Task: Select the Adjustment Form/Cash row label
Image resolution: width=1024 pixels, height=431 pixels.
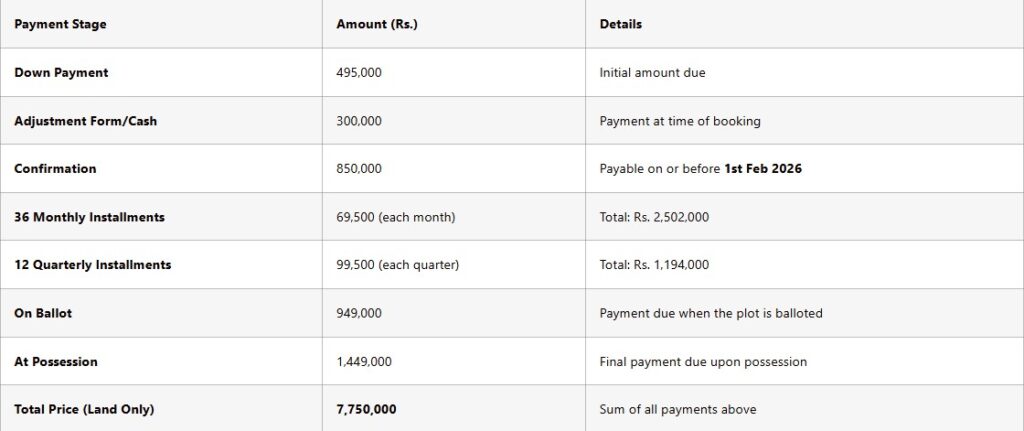Action: (85, 121)
